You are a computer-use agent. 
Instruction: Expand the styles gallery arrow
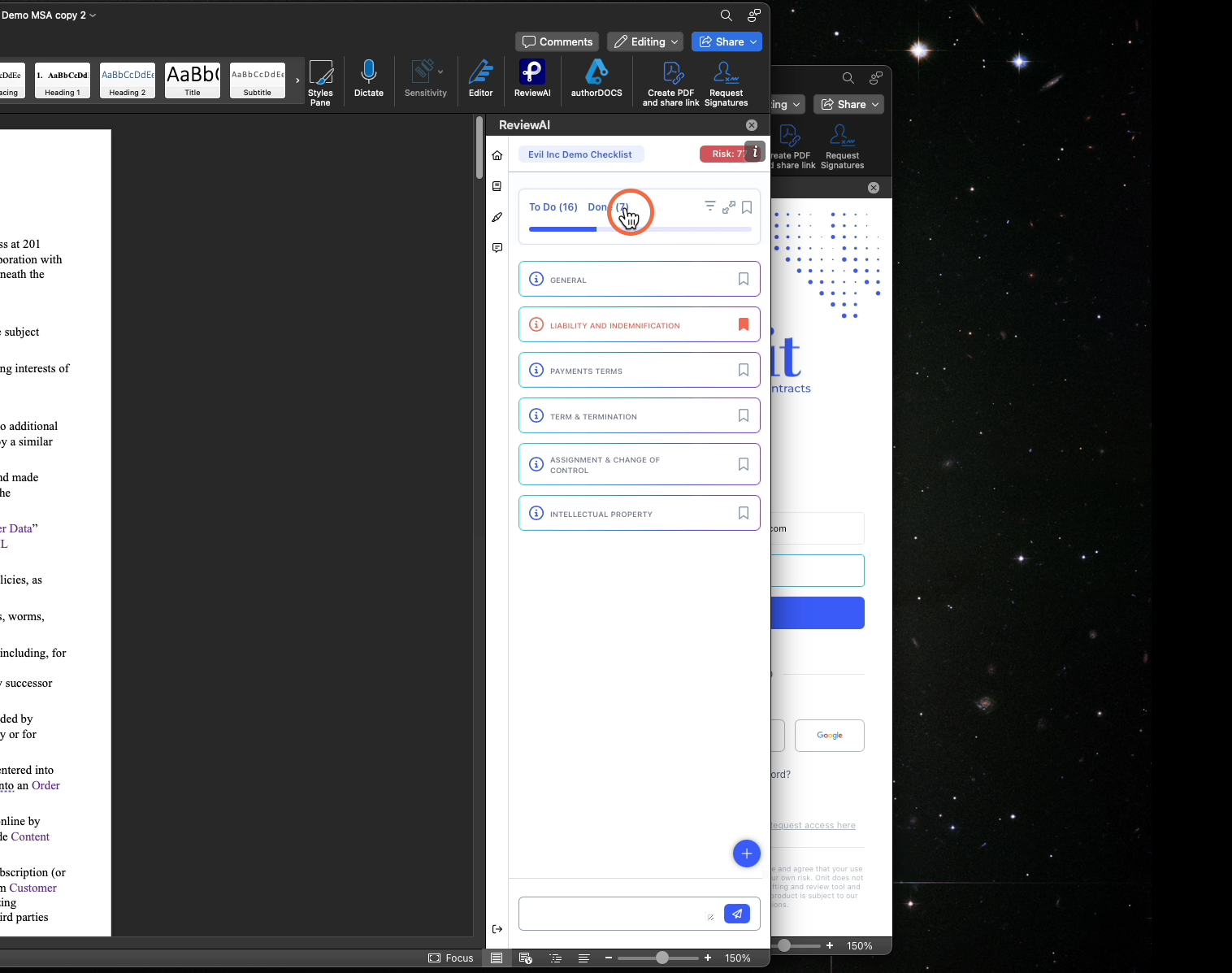297,80
